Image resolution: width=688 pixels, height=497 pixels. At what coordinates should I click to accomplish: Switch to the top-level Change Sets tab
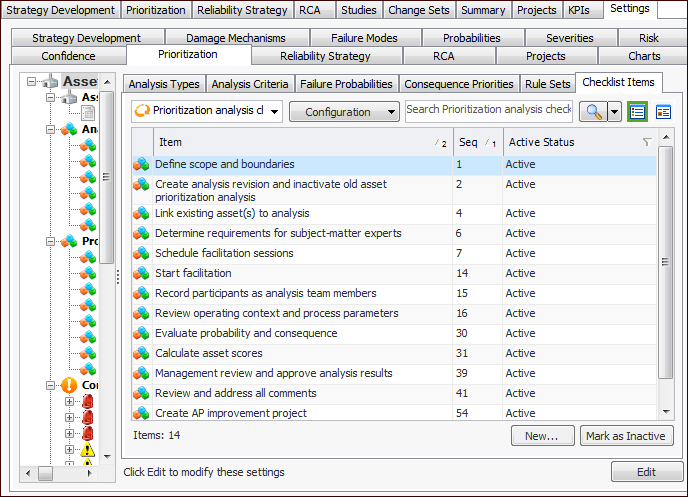click(x=419, y=10)
